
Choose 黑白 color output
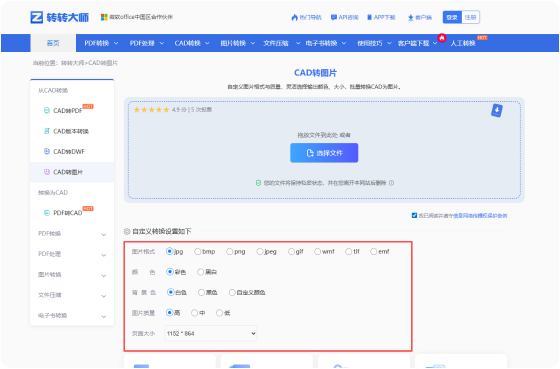[x=201, y=272]
